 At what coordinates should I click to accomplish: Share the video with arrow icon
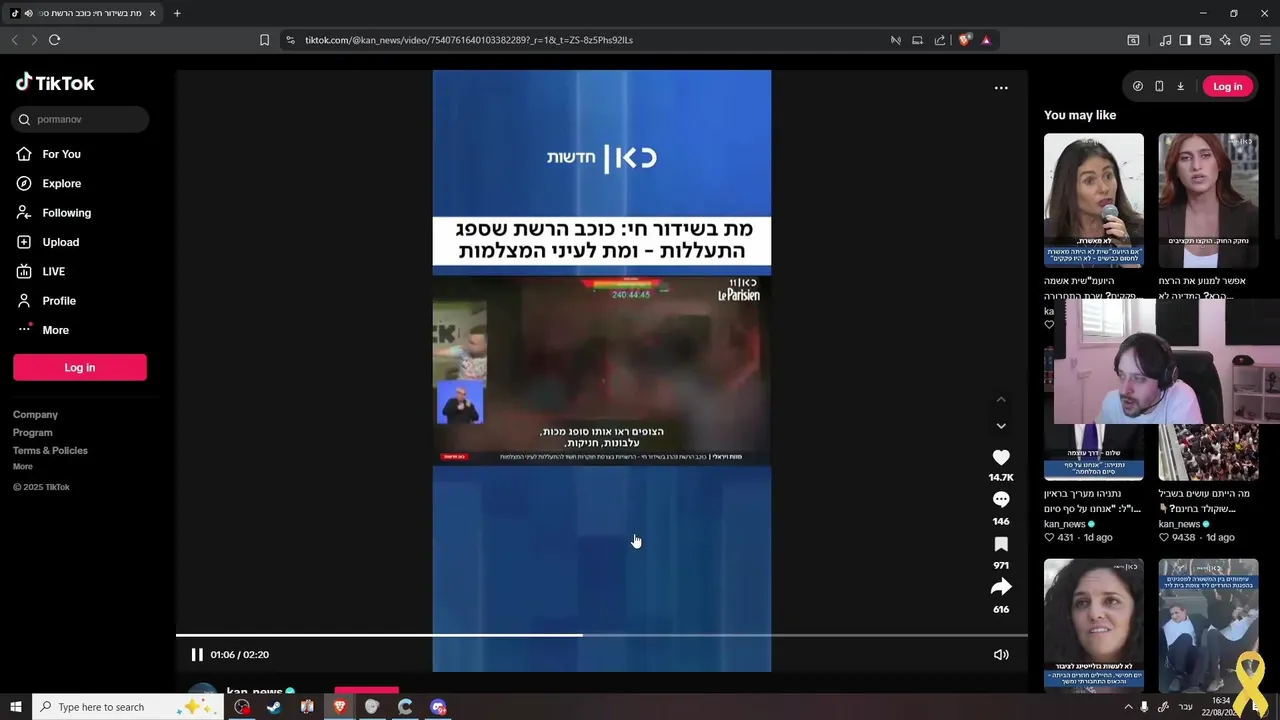click(1001, 587)
